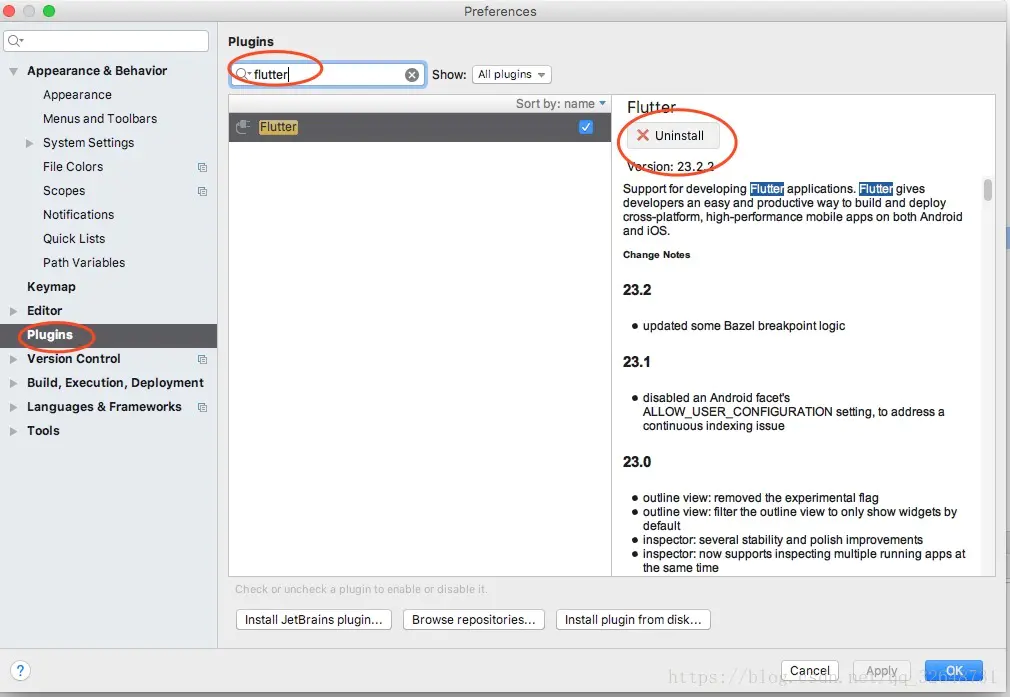
Task: Click the File Colors project-scope icon
Action: [202, 167]
